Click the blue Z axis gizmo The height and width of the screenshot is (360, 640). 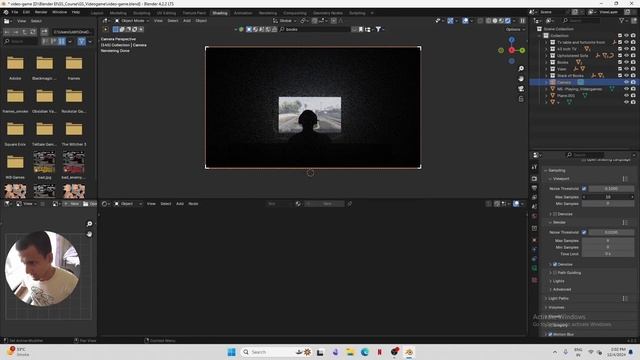511,40
